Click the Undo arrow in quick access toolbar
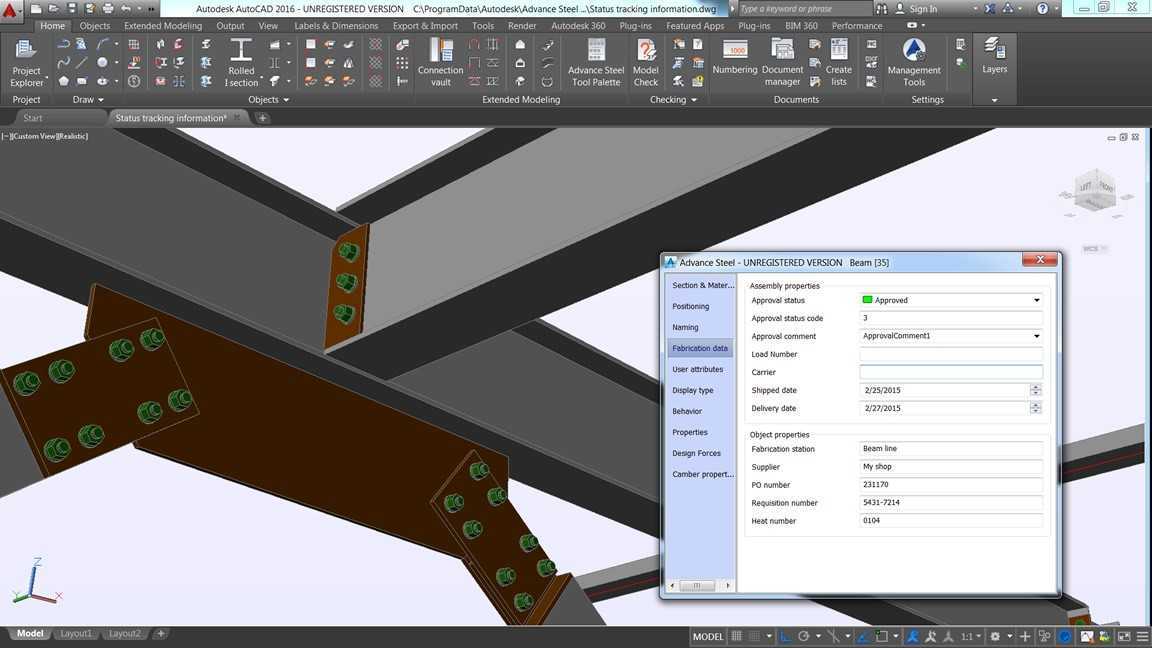 pyautogui.click(x=126, y=9)
